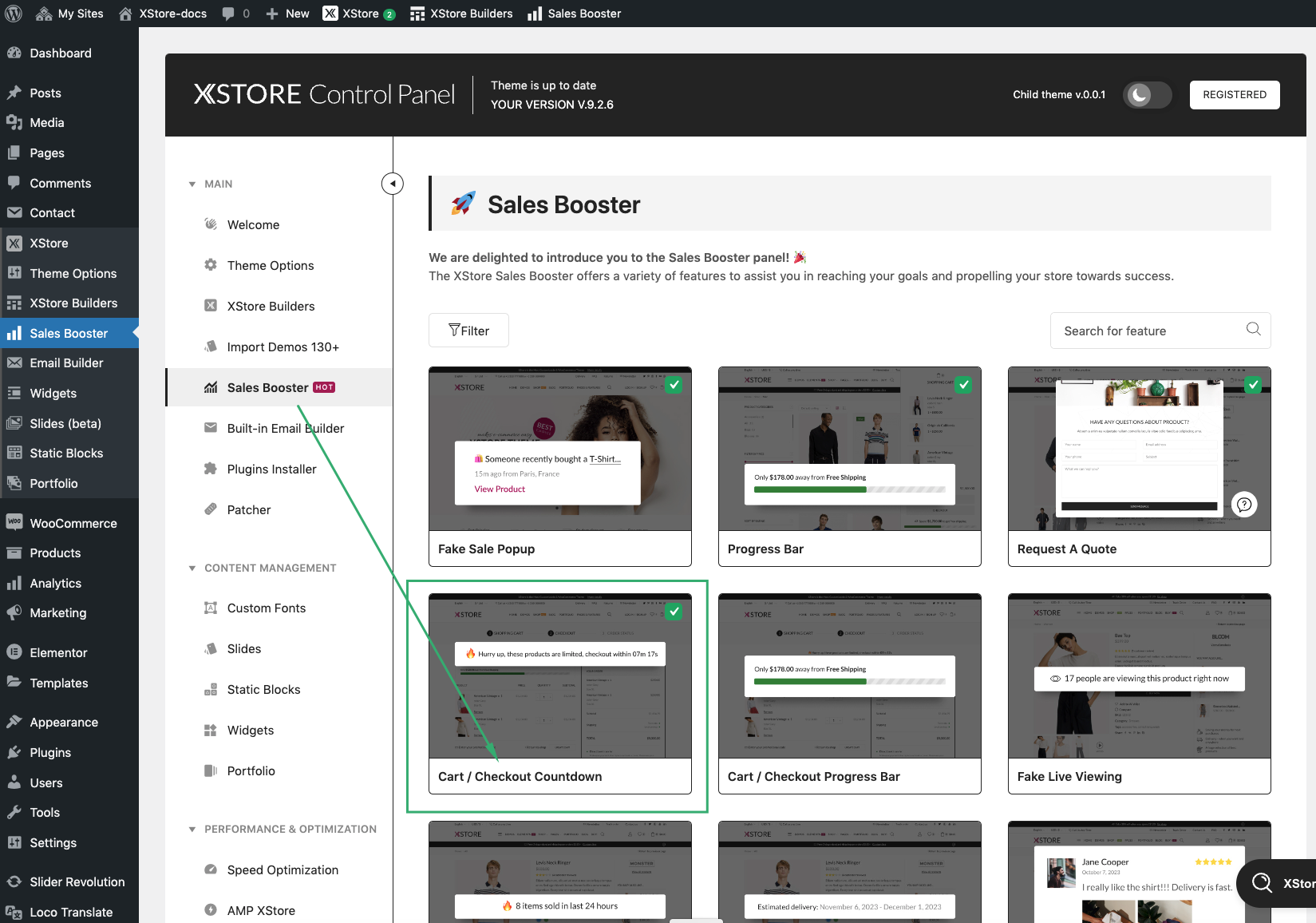Click the Posts pin icon
This screenshot has height=923, width=1316.
(14, 93)
